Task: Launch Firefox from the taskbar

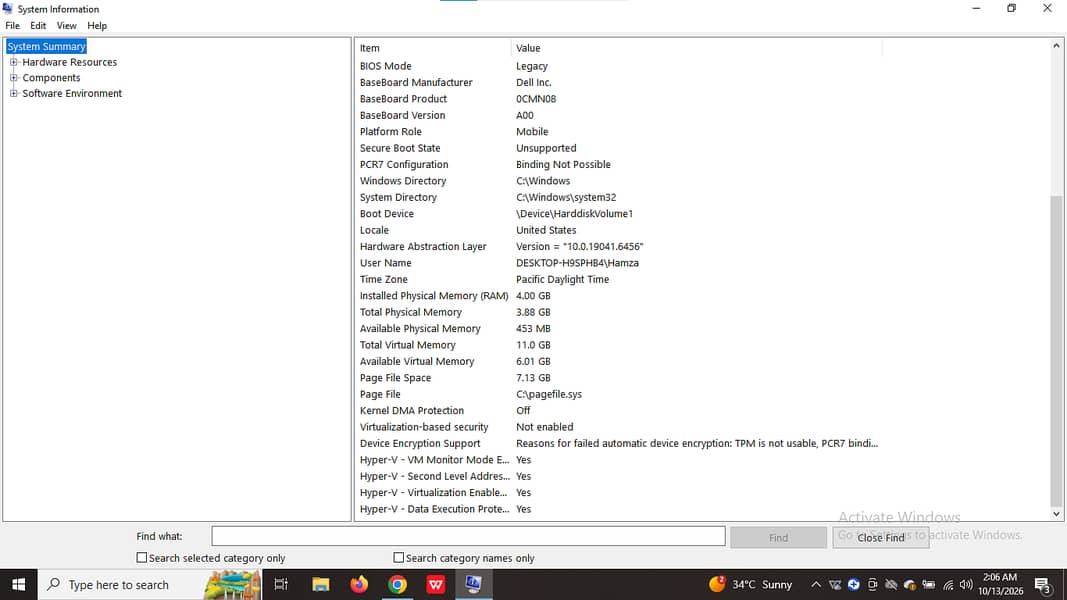Action: tap(359, 584)
